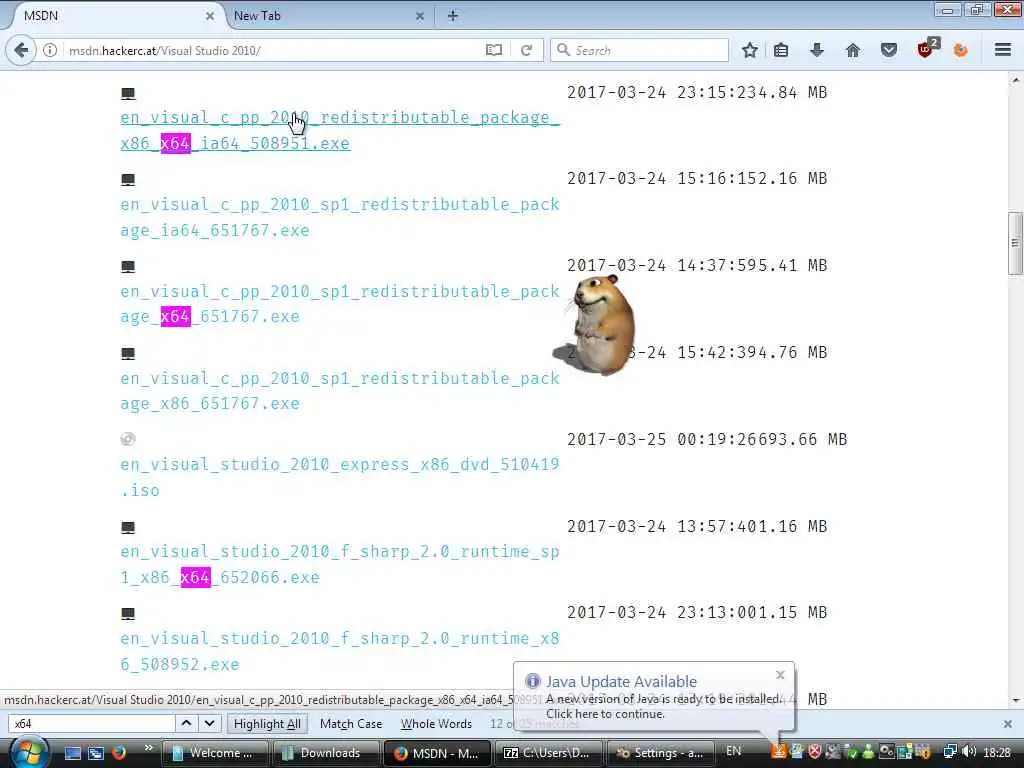Switch to Welcome taskbar window
Viewport: 1024px width, 768px height.
tap(215, 753)
